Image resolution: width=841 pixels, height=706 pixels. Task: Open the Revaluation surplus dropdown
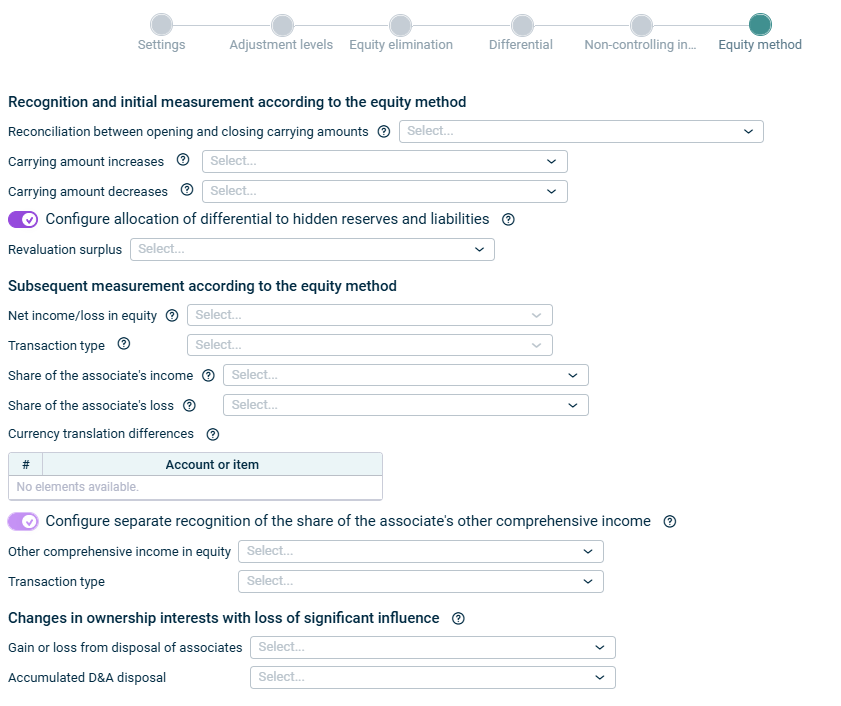(x=312, y=249)
